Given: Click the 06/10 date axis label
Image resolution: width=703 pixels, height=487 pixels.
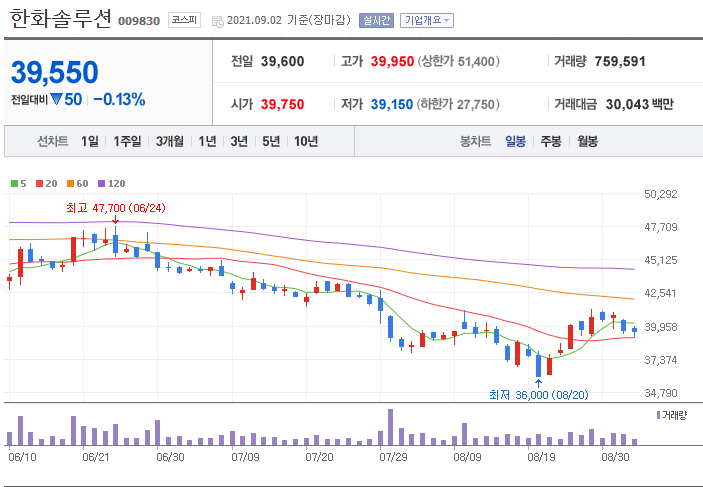Looking at the screenshot, I should (22, 457).
